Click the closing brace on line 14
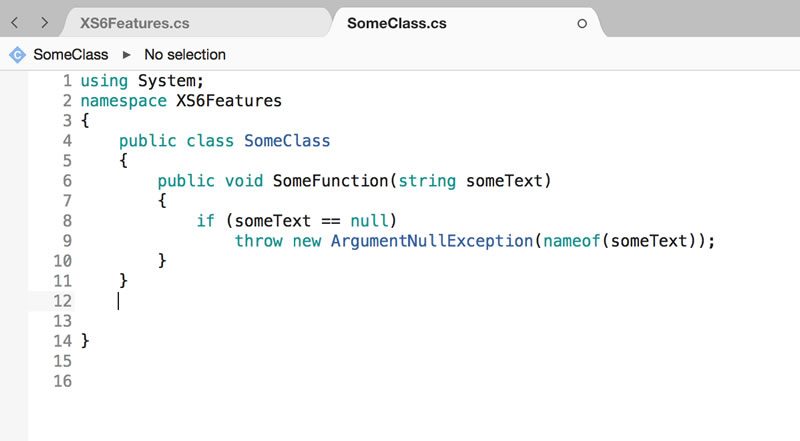 (85, 340)
